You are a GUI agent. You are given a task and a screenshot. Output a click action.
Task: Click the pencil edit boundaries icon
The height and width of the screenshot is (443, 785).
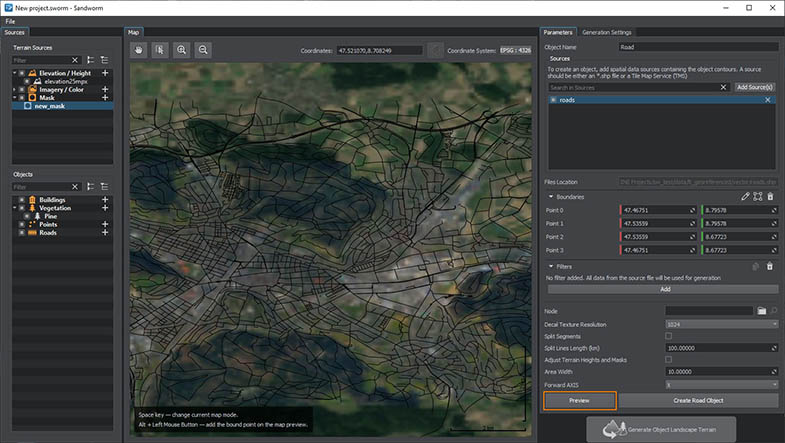click(x=746, y=197)
